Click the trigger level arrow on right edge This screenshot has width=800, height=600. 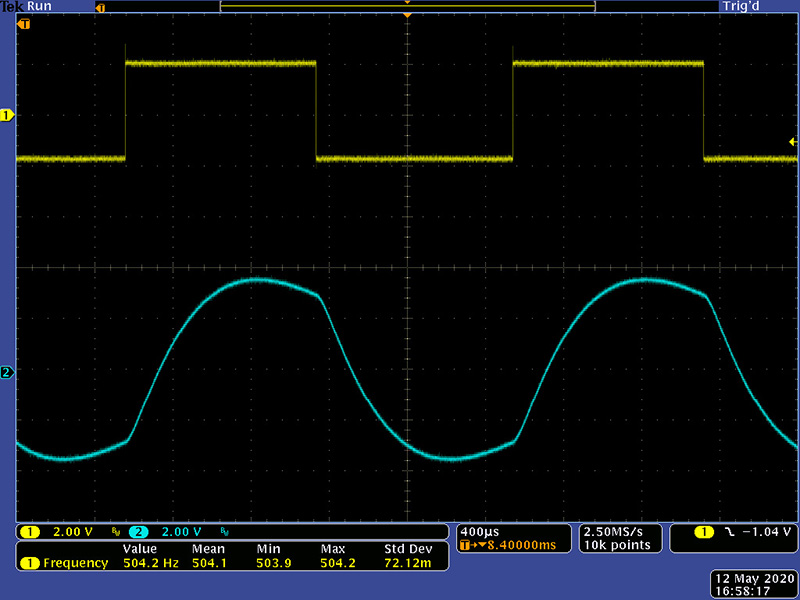point(792,143)
